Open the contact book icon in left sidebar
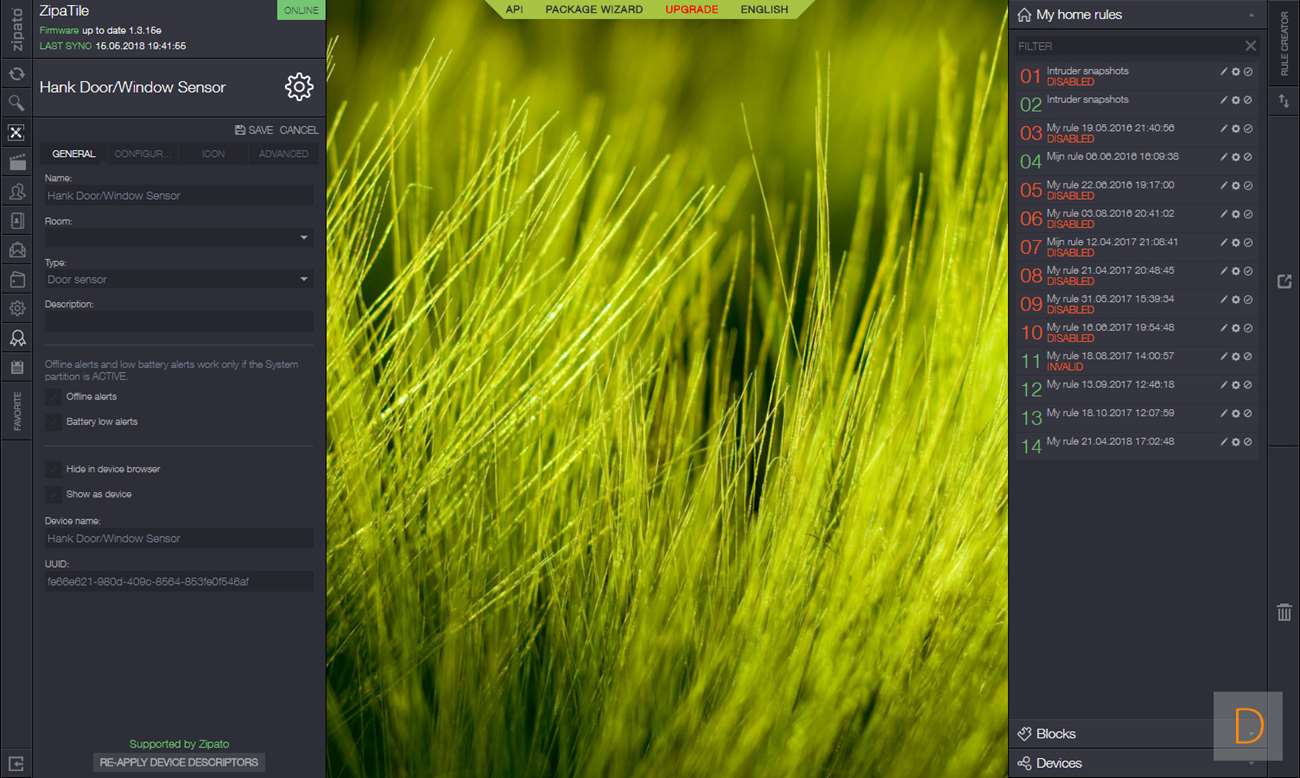Image resolution: width=1300 pixels, height=778 pixels. 17,221
